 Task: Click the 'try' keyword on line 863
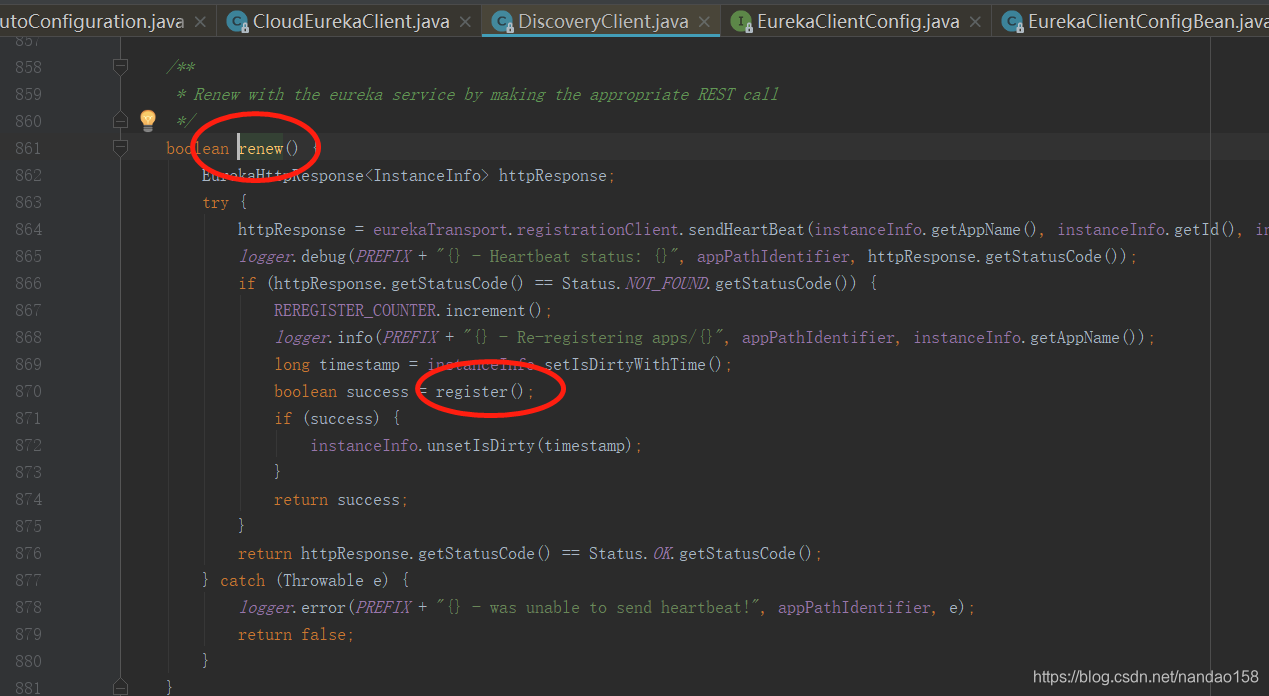[x=215, y=202]
